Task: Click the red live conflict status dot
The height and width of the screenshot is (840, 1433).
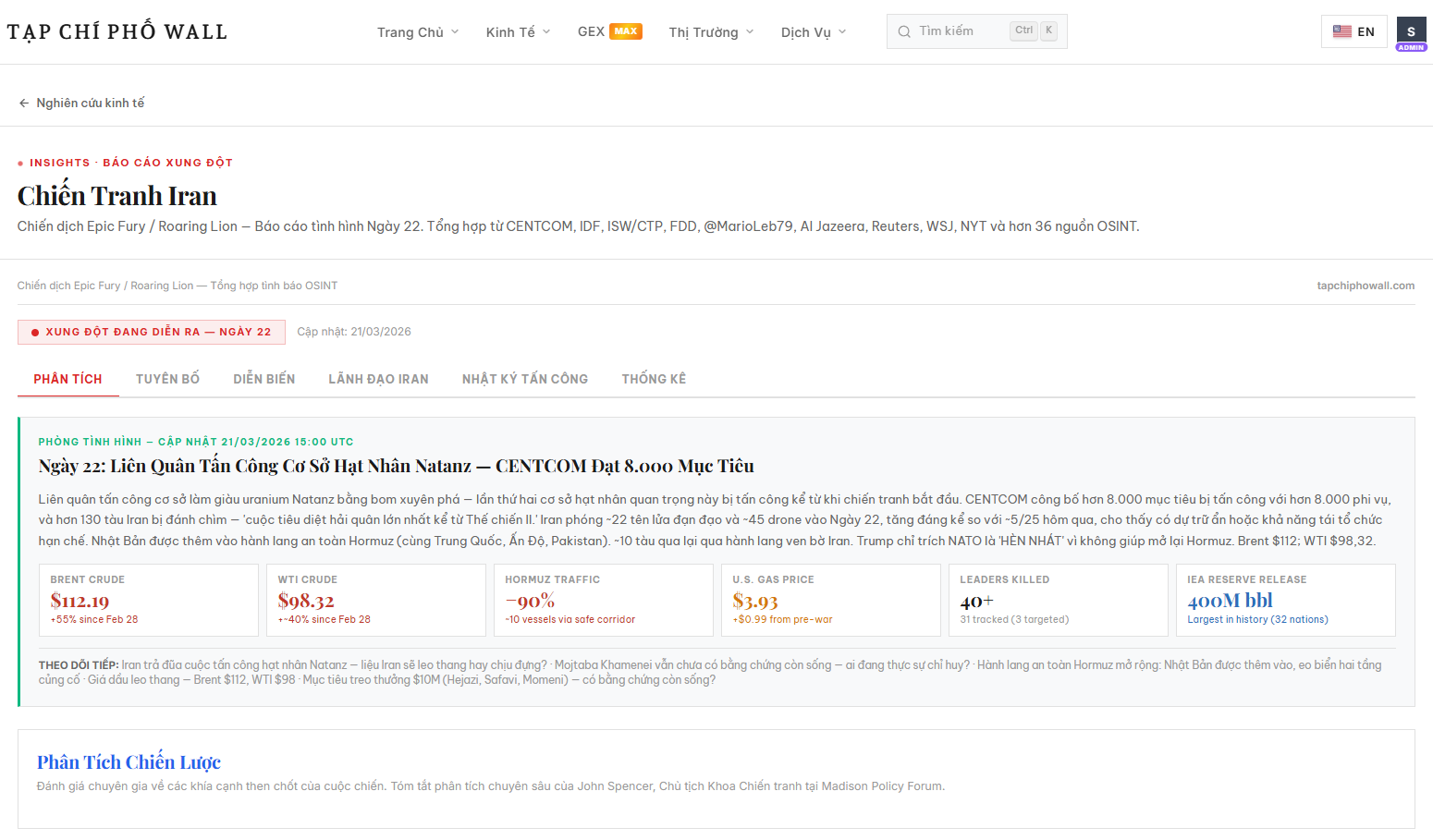Action: click(x=35, y=333)
